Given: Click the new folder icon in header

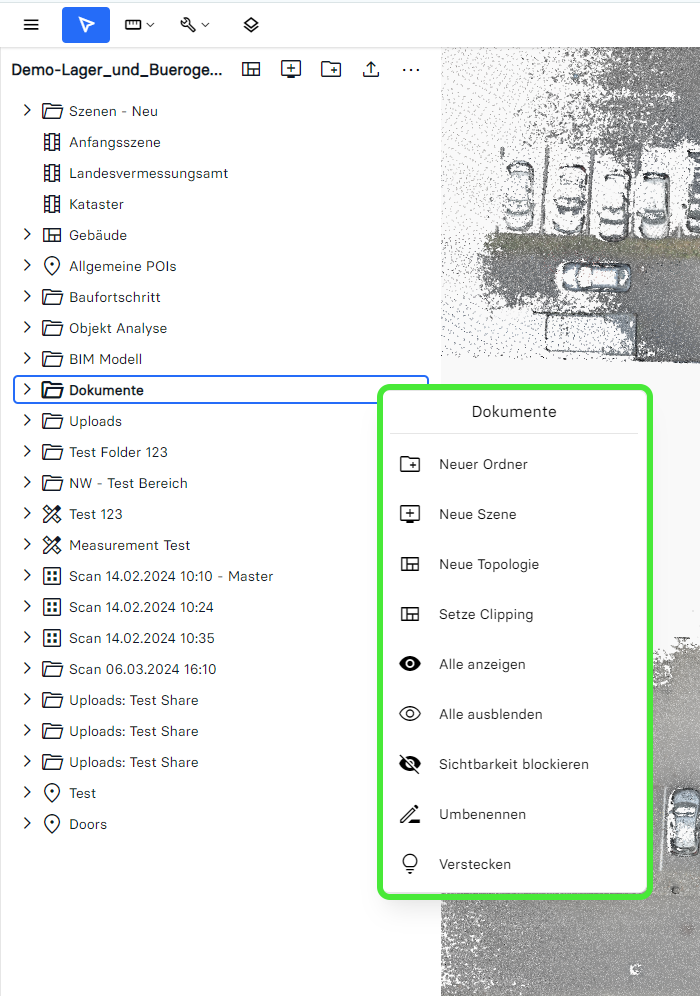Looking at the screenshot, I should [331, 69].
